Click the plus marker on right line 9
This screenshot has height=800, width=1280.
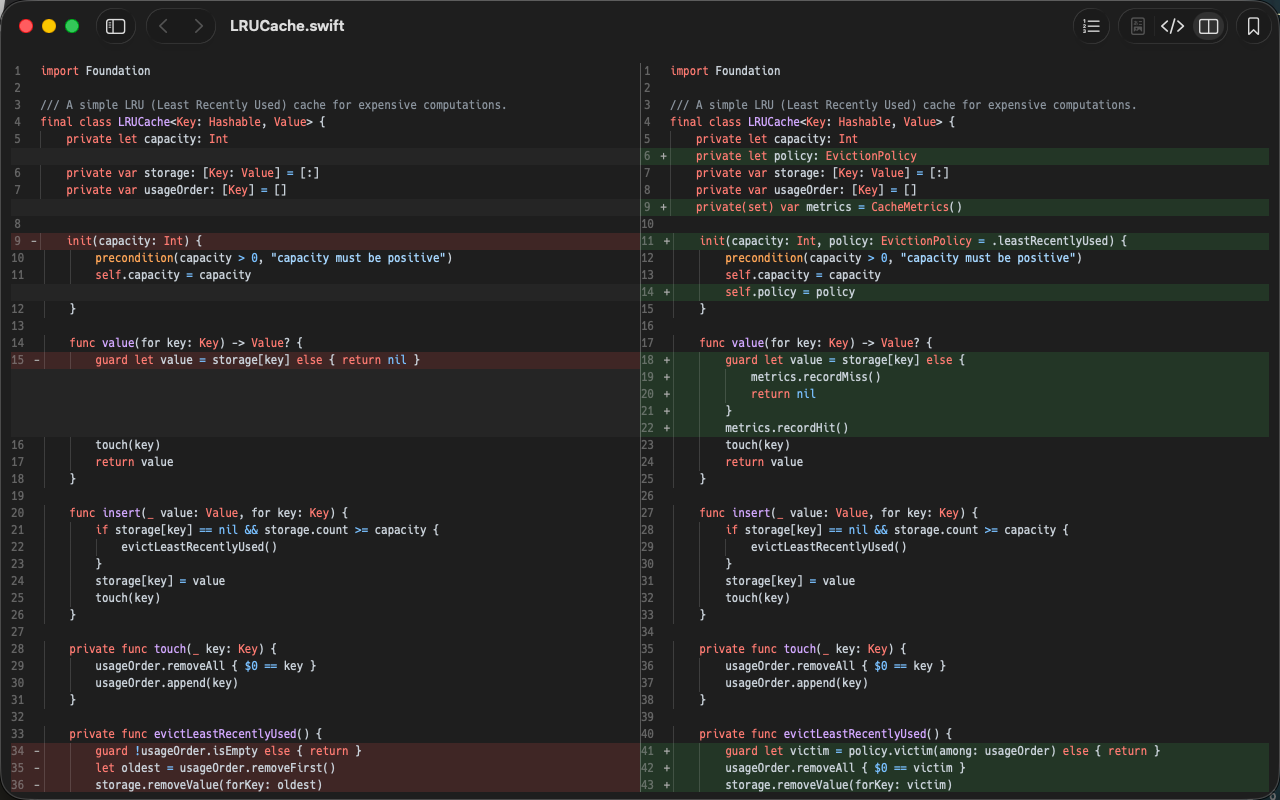click(664, 207)
